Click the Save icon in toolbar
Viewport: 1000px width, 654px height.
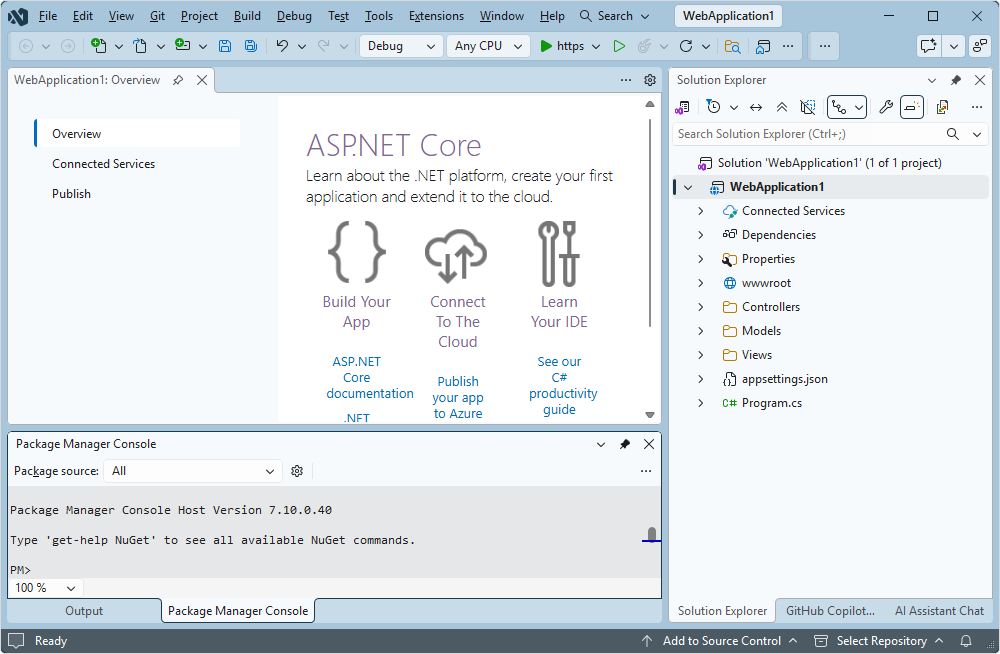(224, 45)
